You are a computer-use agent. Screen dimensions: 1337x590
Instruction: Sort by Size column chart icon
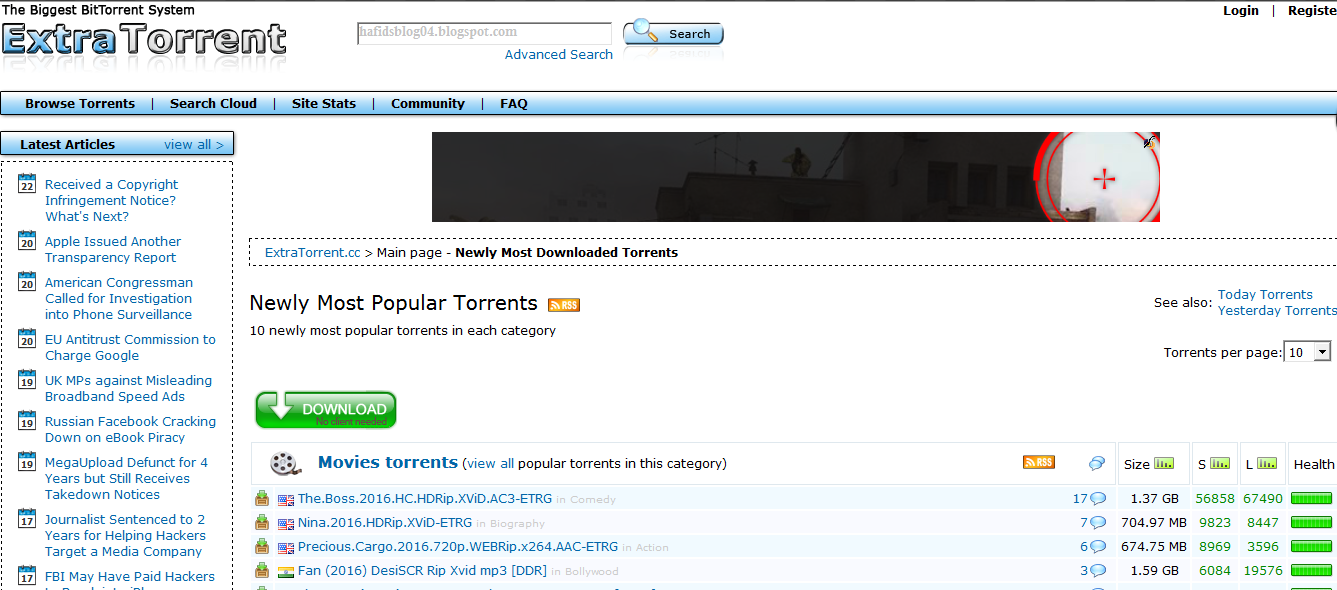(1164, 463)
